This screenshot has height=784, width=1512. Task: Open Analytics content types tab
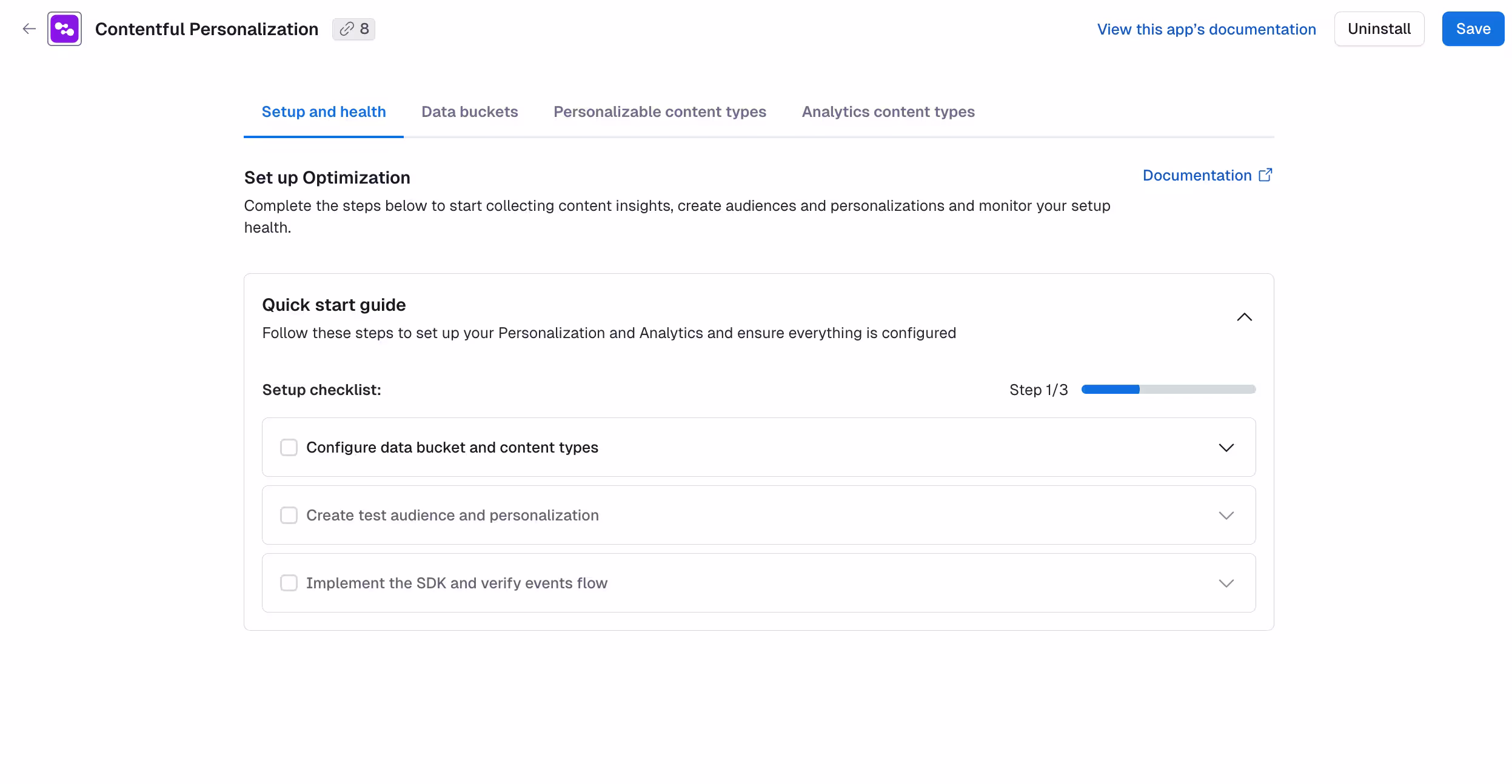[888, 112]
